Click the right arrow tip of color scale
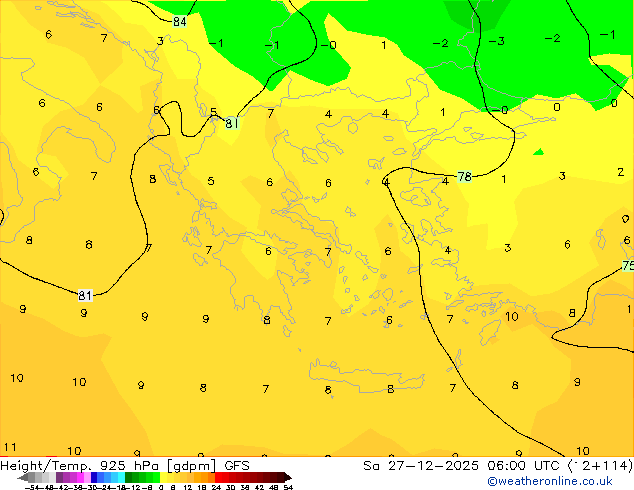Viewport: 634px width, 490px height. tap(289, 478)
